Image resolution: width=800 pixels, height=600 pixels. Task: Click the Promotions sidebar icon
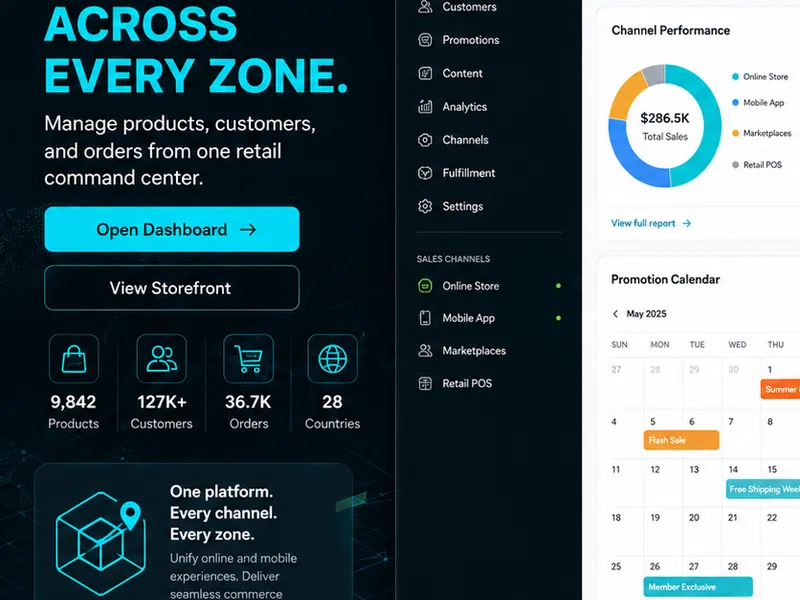click(x=425, y=40)
